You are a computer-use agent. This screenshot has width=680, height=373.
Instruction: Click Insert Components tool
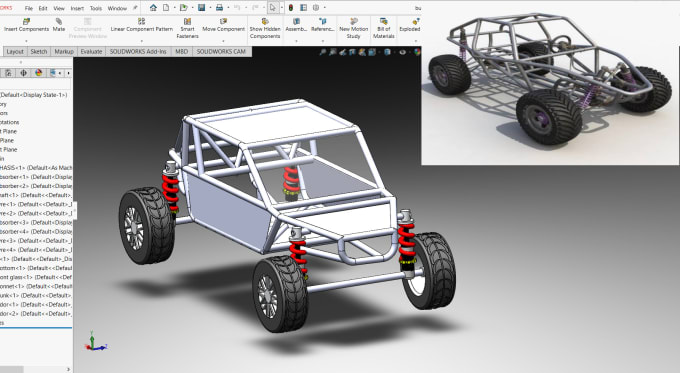26,25
